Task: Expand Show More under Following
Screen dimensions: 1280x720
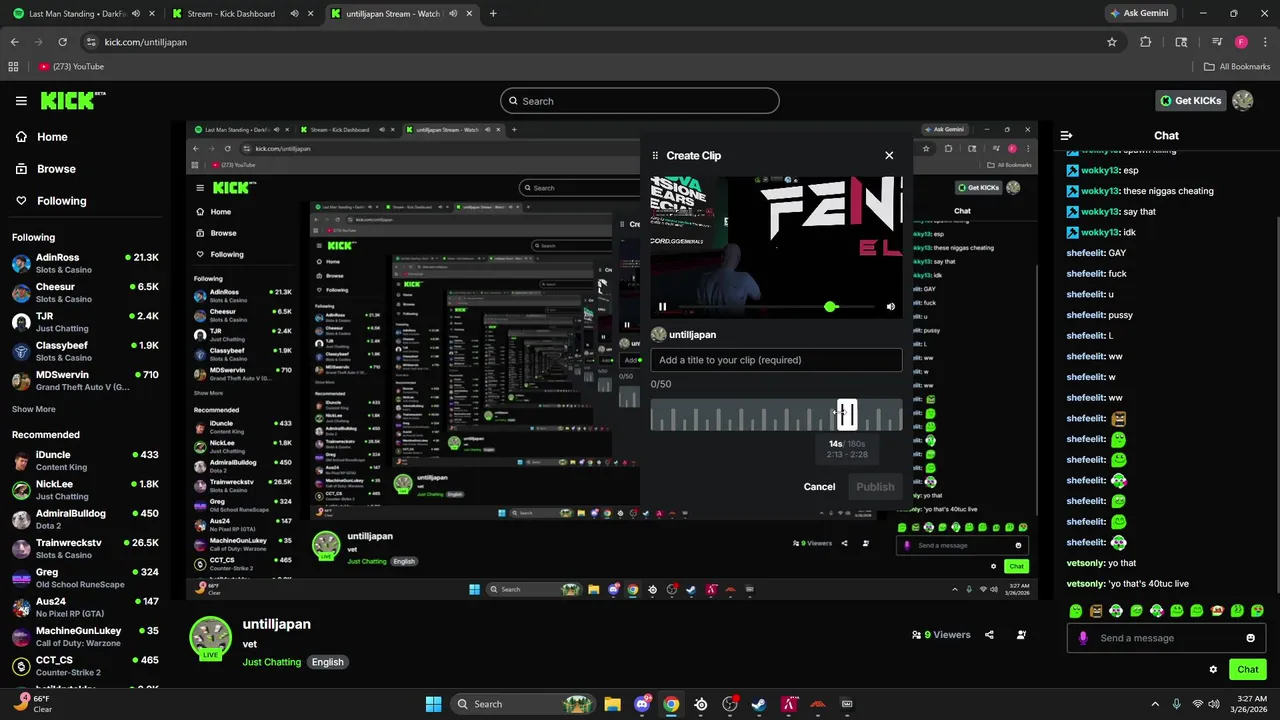Action: click(x=34, y=409)
